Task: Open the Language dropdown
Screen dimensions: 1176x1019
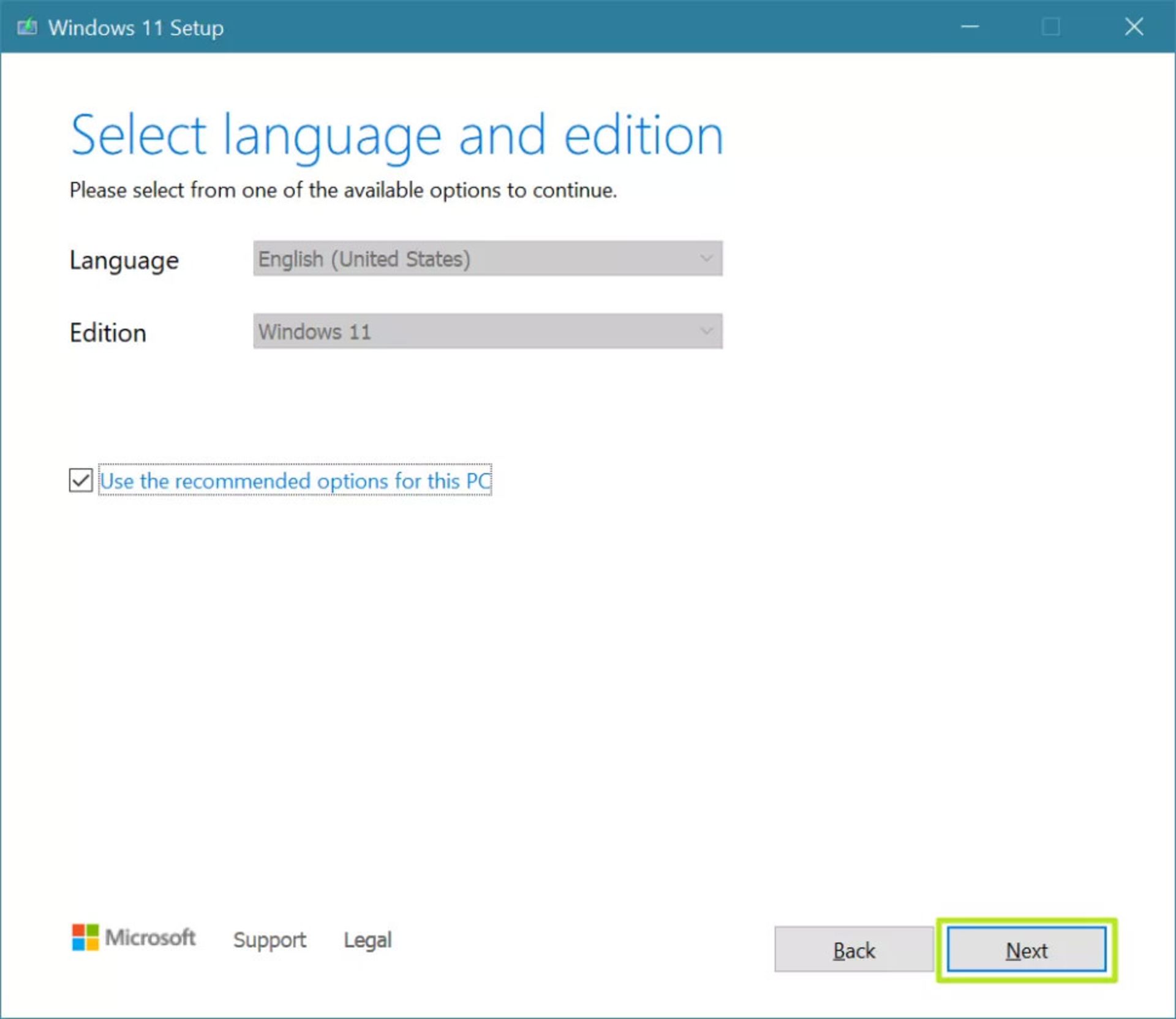Action: click(x=488, y=259)
